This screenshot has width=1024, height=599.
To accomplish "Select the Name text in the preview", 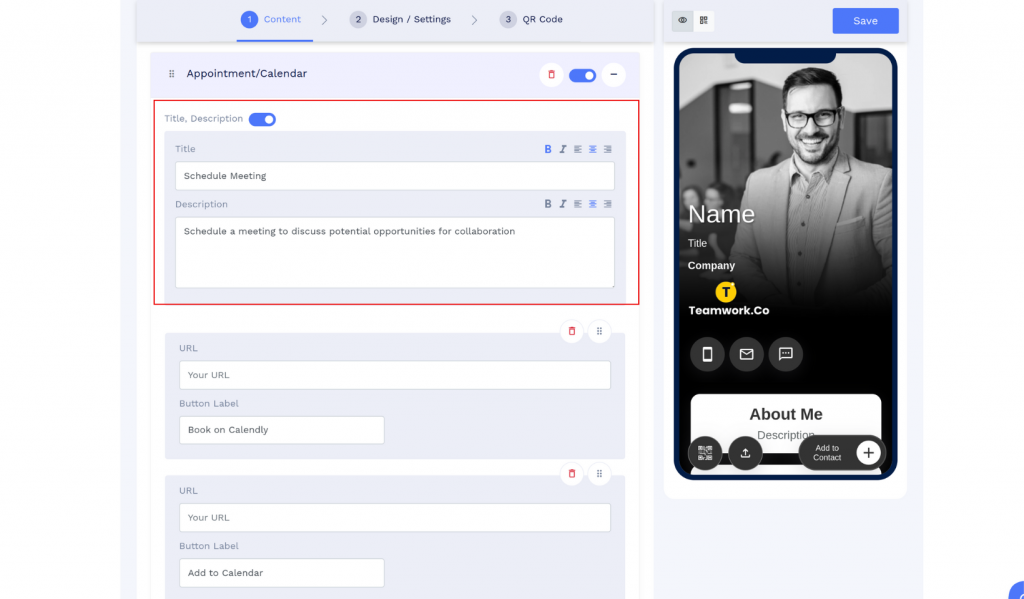I will click(x=721, y=214).
